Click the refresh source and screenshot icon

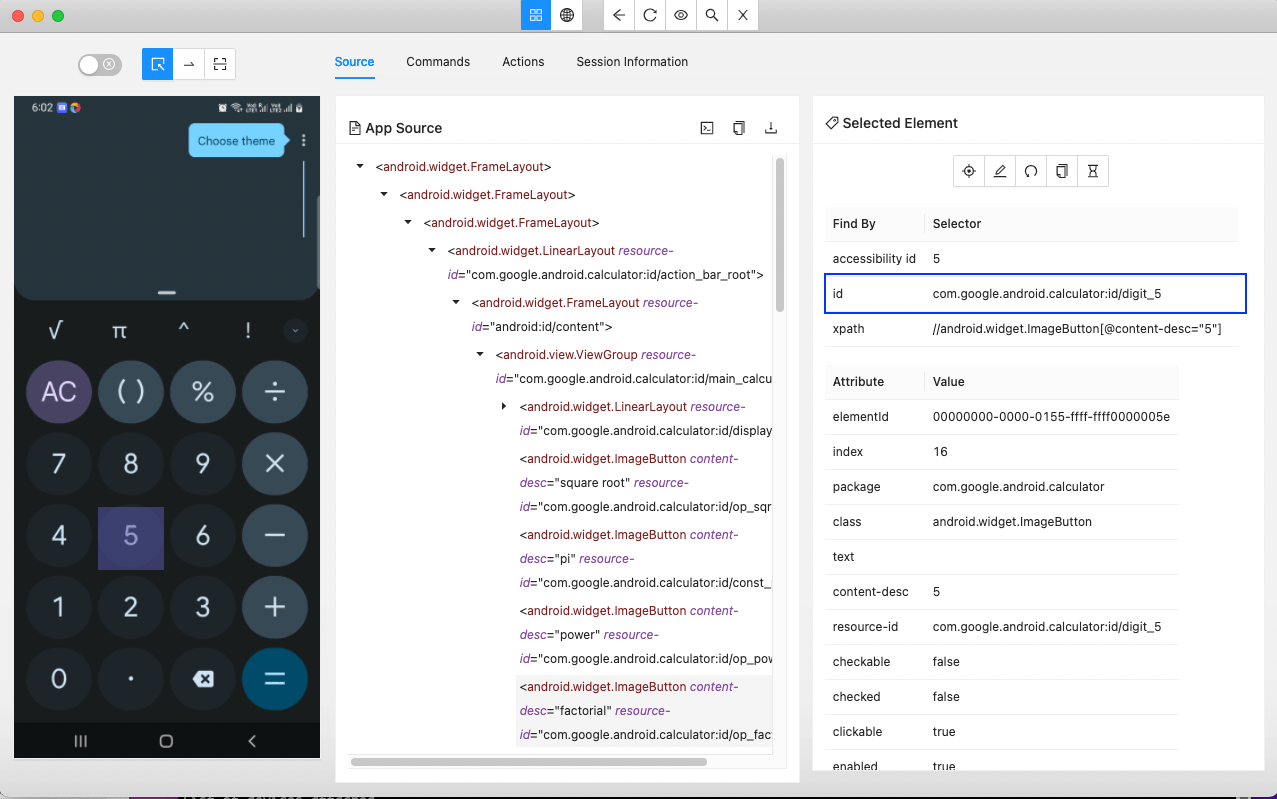(649, 15)
